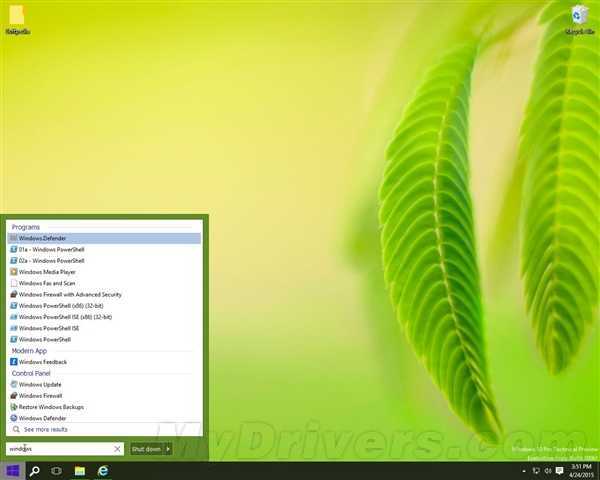Launch Internet Explorer from the taskbar
This screenshot has height=480, width=600.
pos(103,471)
